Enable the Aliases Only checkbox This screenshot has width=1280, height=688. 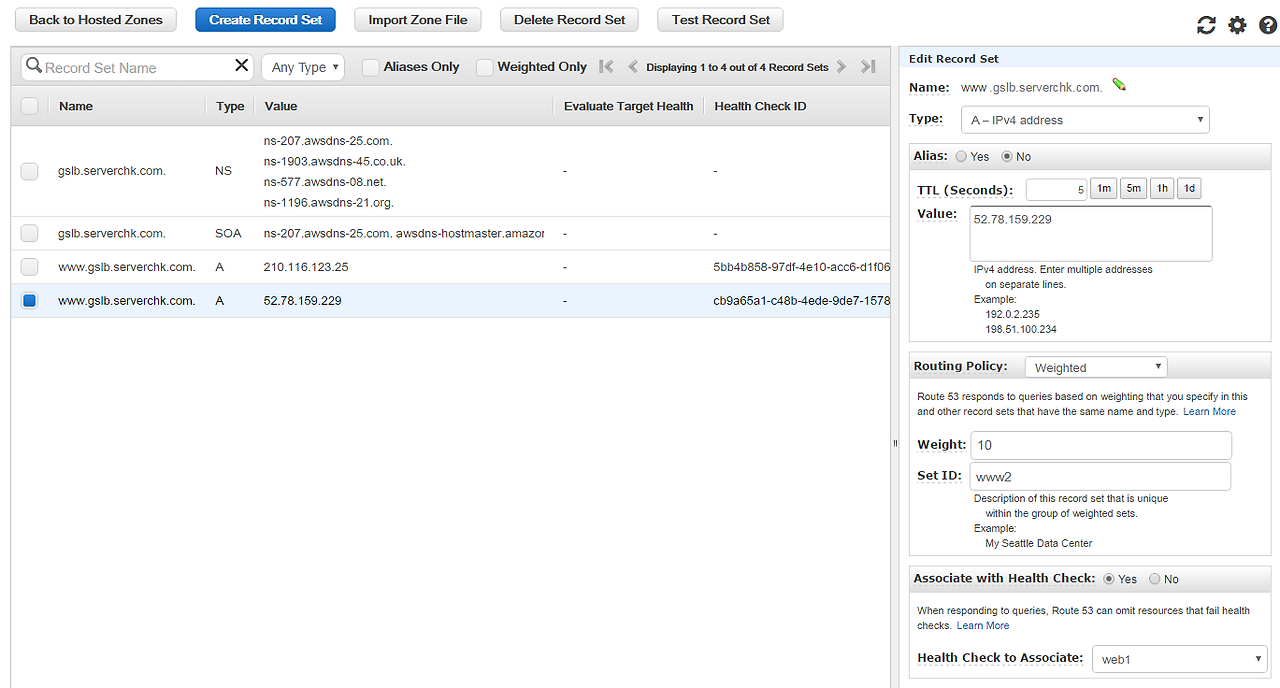pos(370,67)
